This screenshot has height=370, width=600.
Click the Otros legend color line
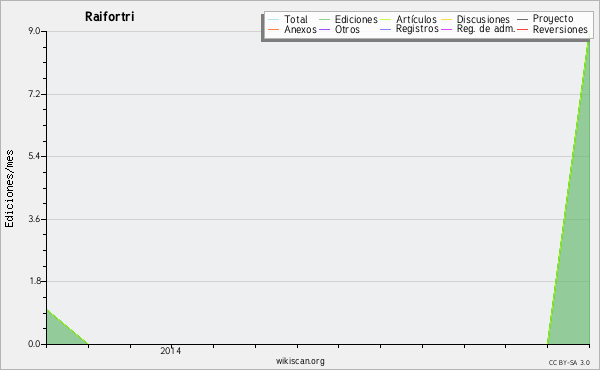click(324, 29)
